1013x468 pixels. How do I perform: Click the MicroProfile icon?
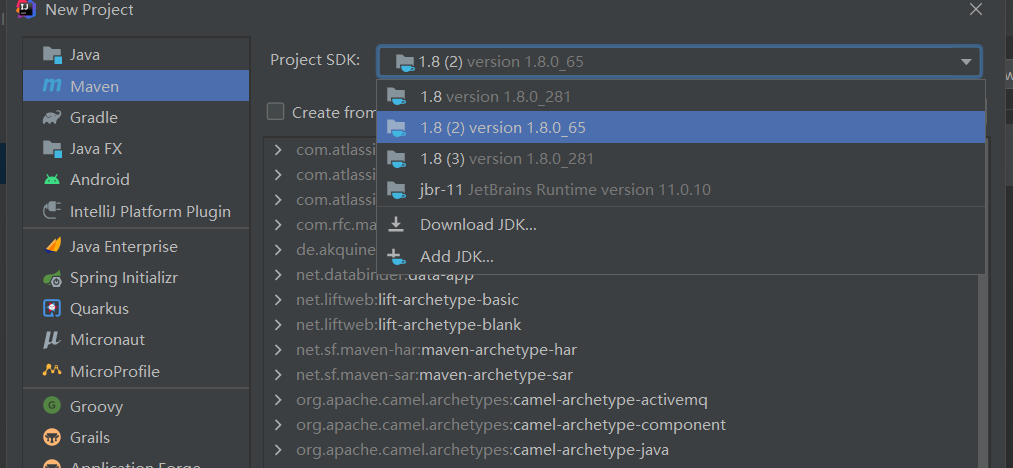[52, 371]
